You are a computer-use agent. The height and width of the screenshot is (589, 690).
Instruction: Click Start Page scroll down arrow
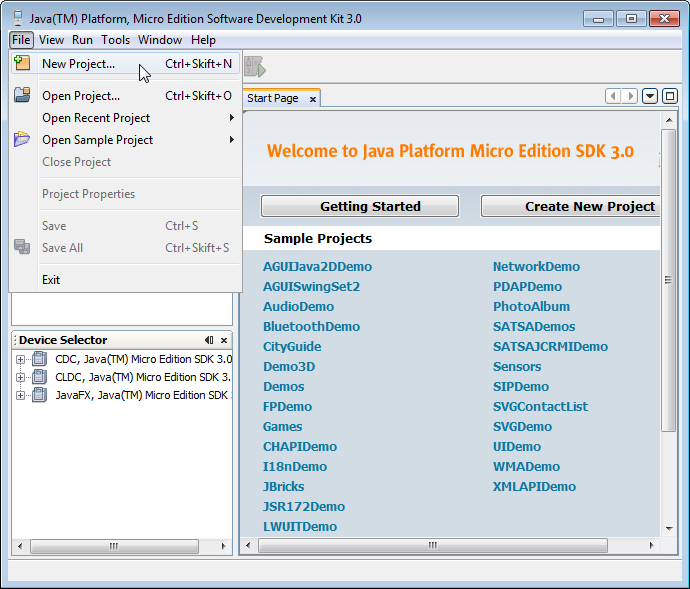pyautogui.click(x=669, y=528)
